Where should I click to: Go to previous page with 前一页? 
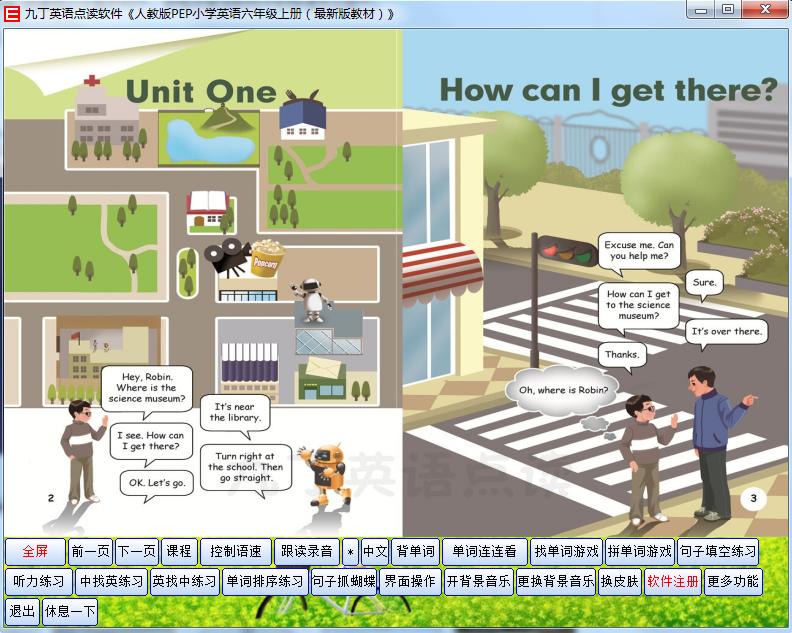(x=91, y=551)
